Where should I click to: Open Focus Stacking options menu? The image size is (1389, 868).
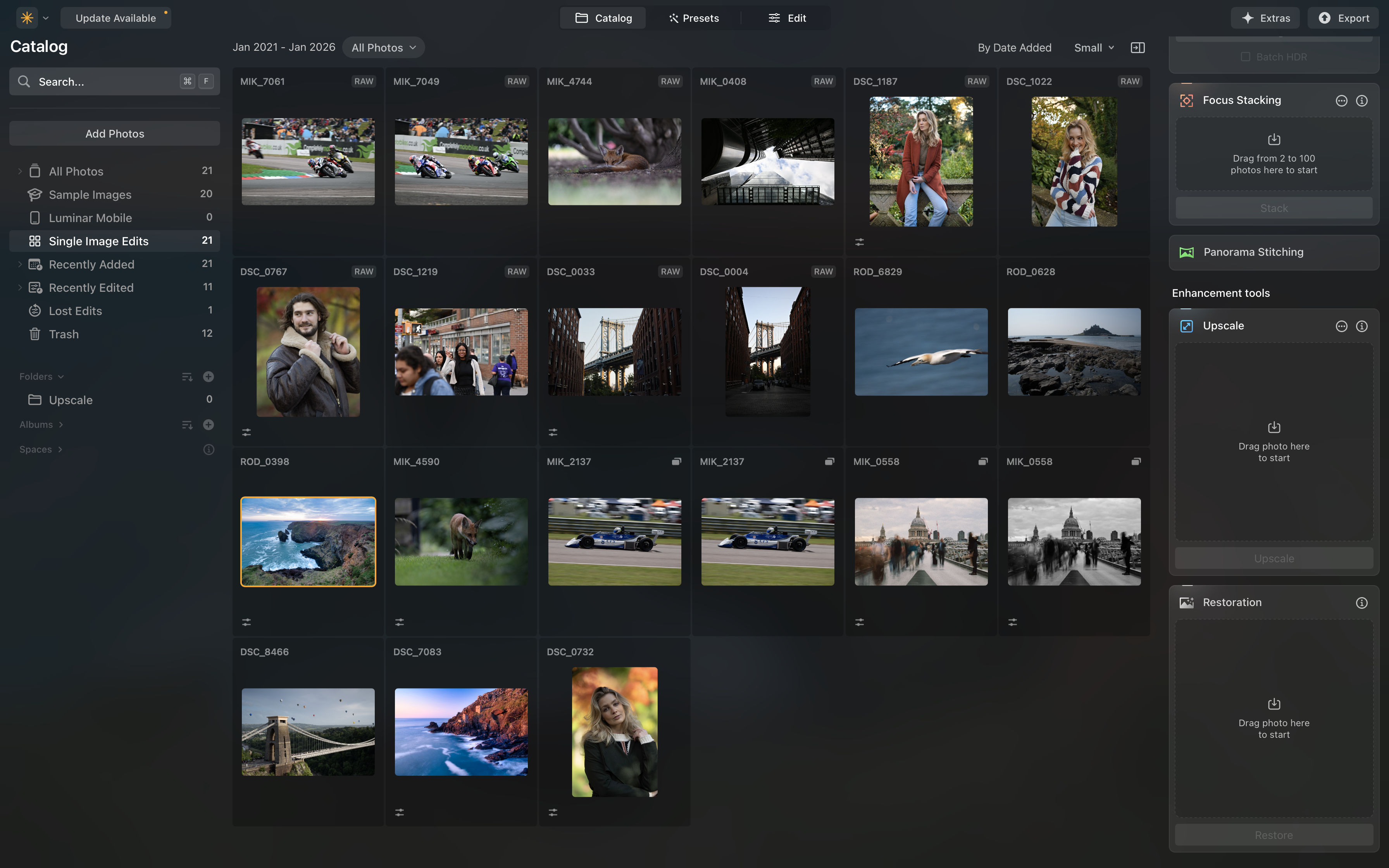point(1341,100)
